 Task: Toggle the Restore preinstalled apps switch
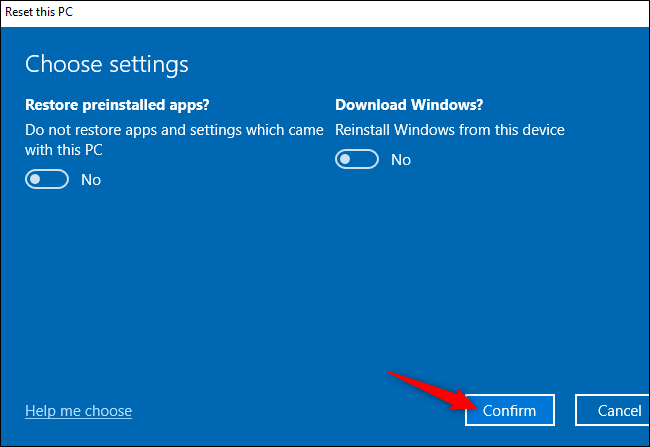pos(47,180)
